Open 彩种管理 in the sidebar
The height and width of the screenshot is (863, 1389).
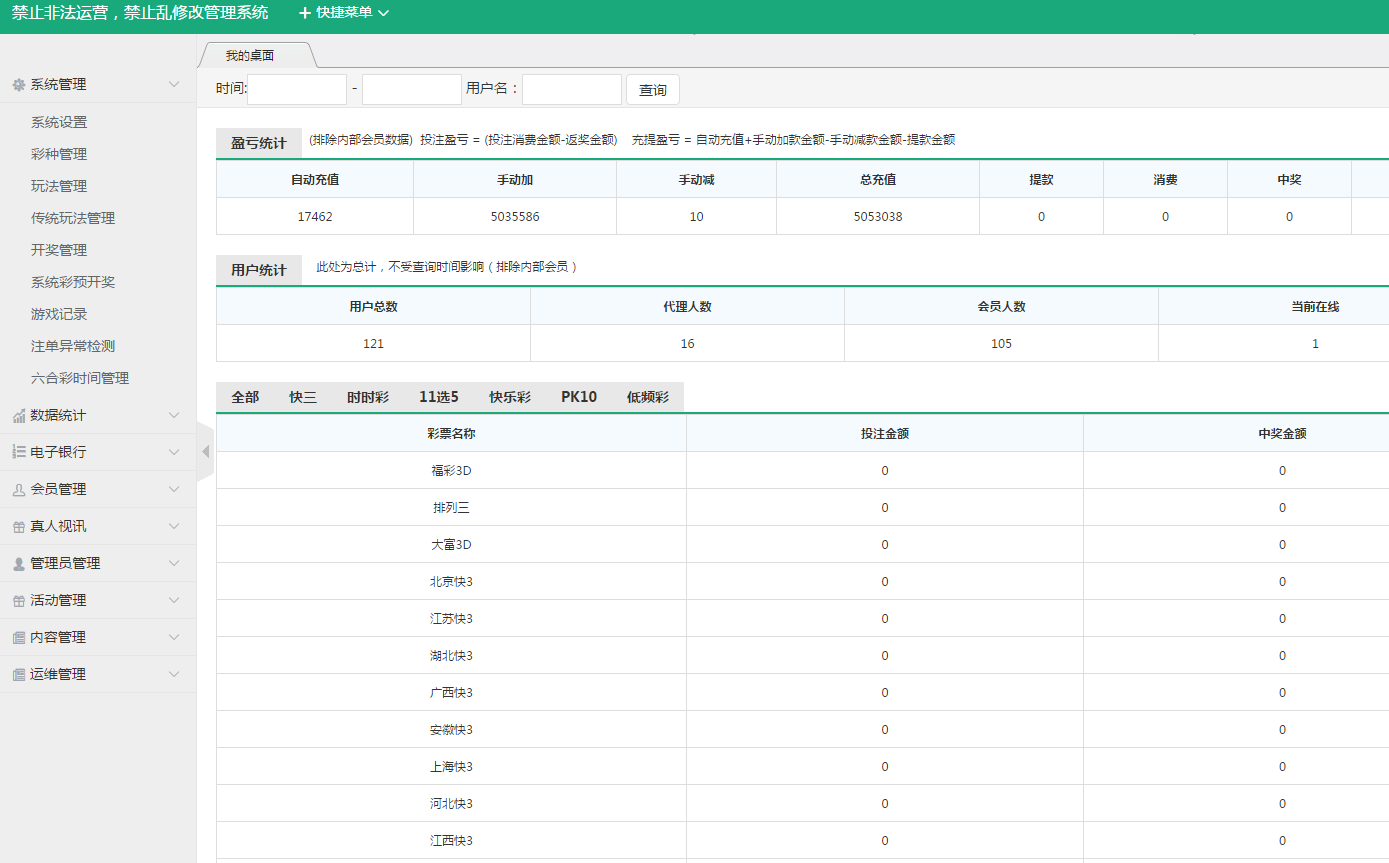(59, 154)
